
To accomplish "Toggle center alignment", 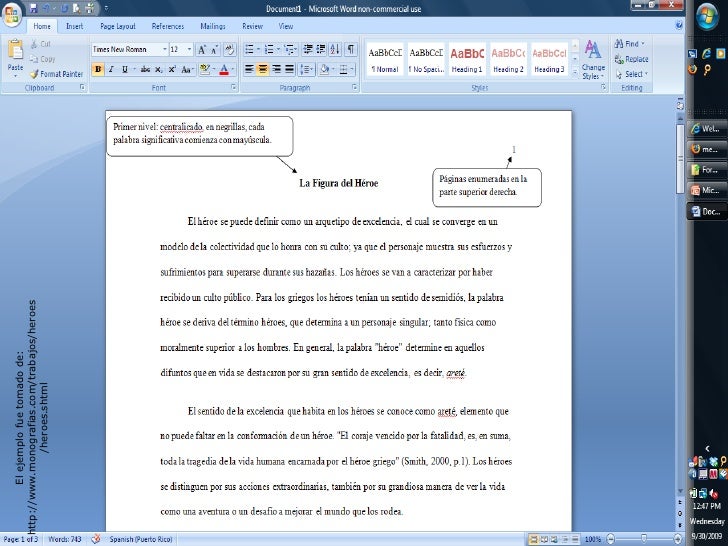I will tap(264, 69).
